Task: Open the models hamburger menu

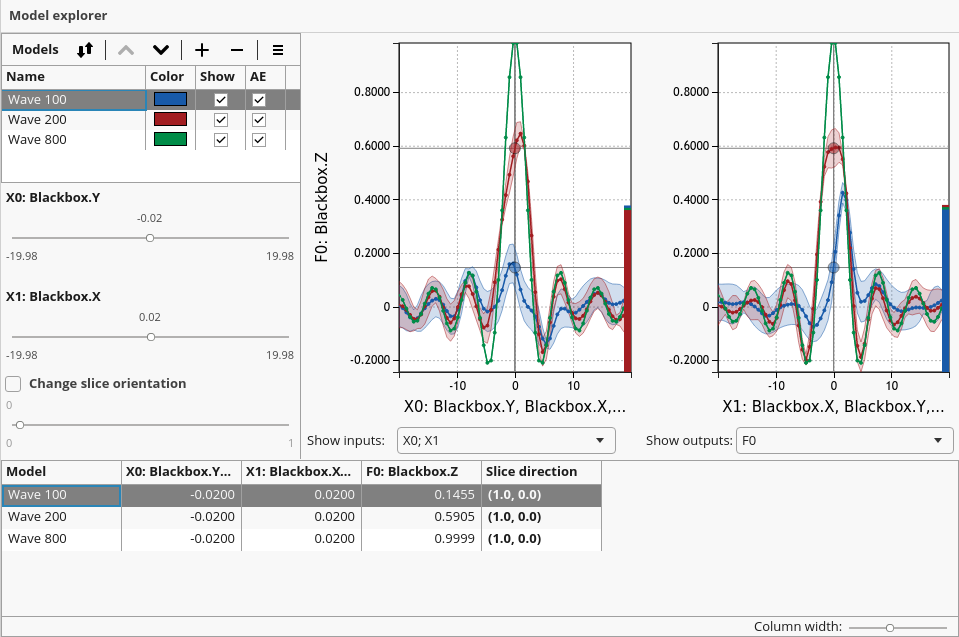Action: tap(278, 50)
